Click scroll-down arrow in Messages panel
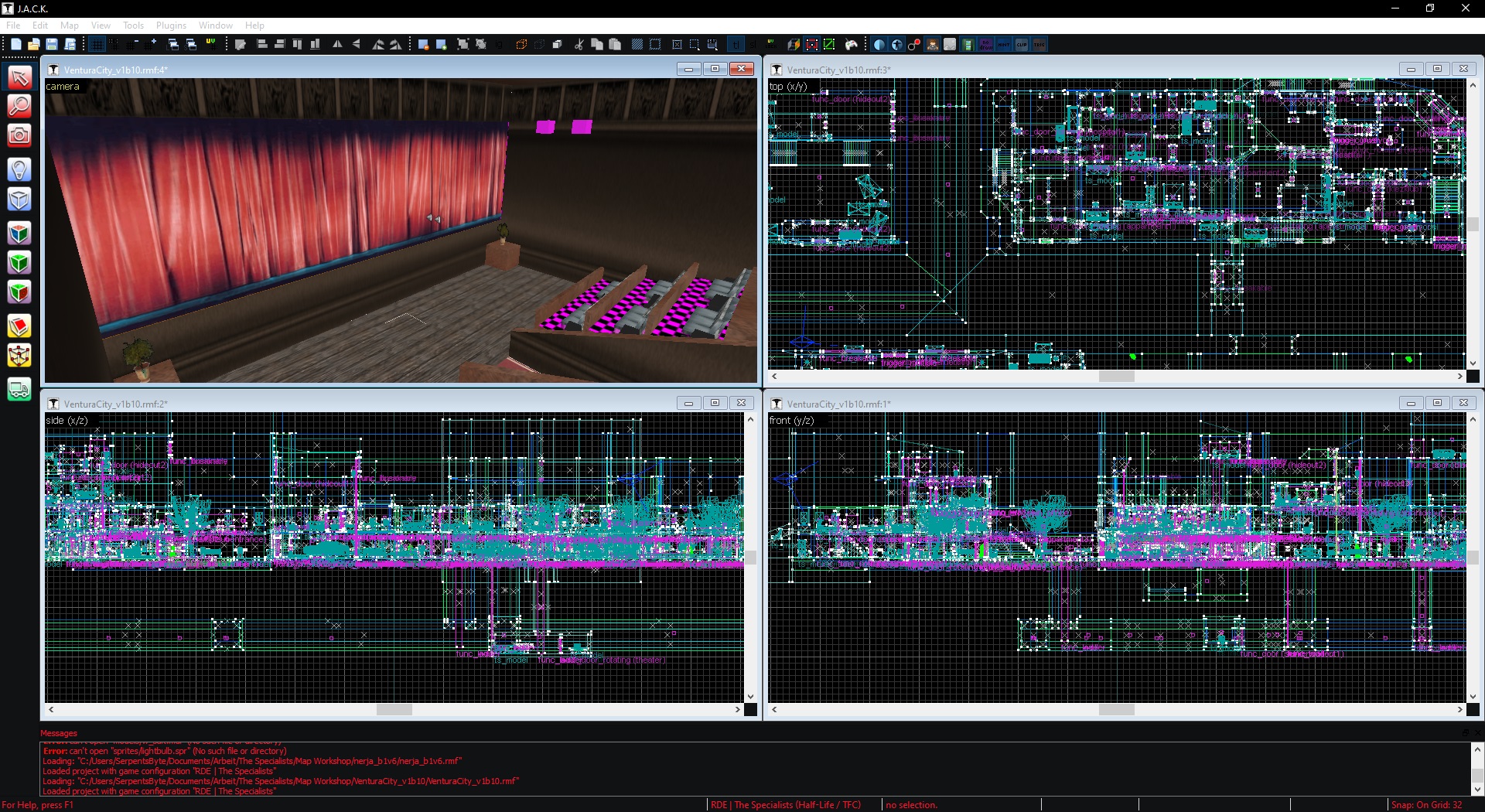Viewport: 1485px width, 812px height. 1477,790
